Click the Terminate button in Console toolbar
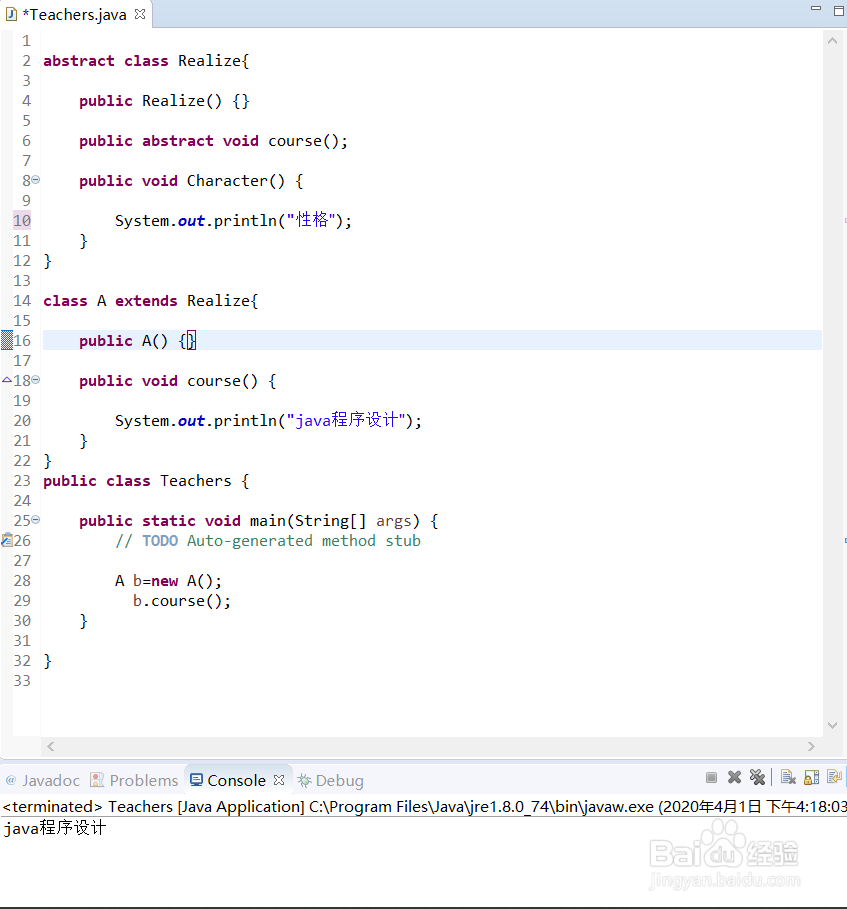Viewport: 847px width, 909px height. click(711, 777)
